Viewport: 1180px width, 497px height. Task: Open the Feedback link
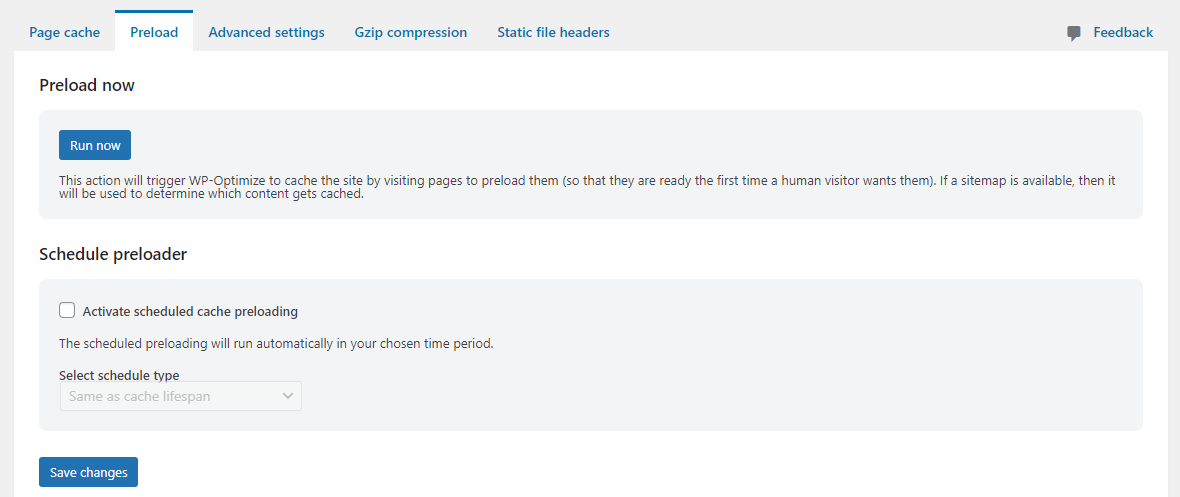point(1123,32)
